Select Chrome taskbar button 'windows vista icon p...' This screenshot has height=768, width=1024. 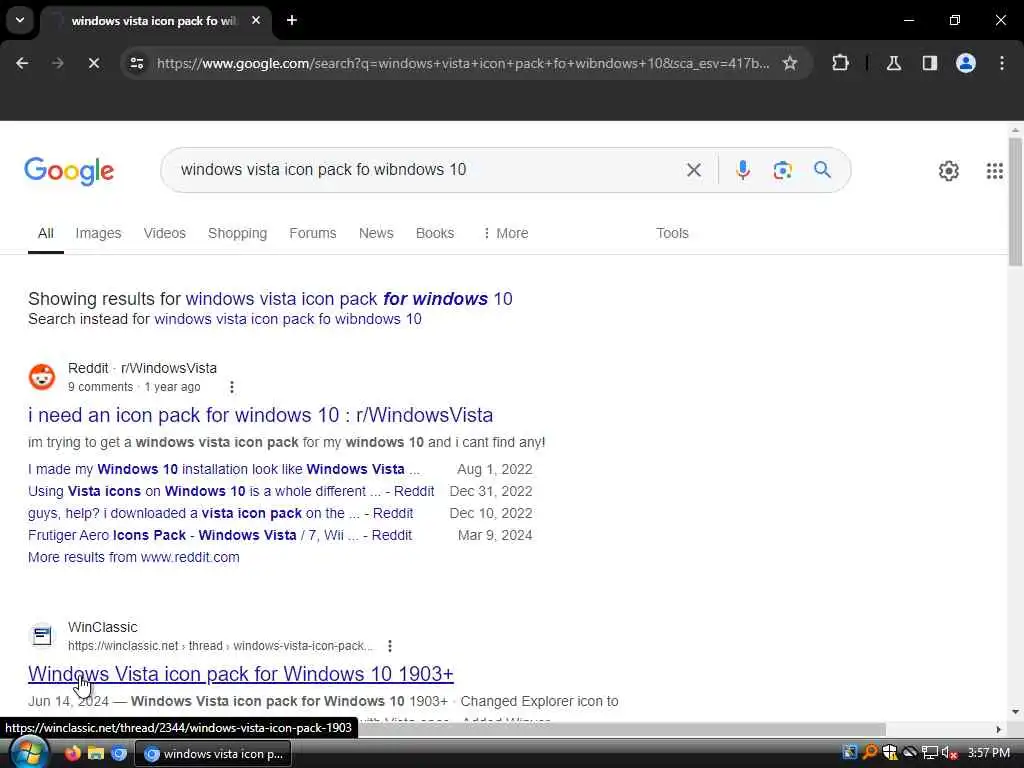[213, 754]
